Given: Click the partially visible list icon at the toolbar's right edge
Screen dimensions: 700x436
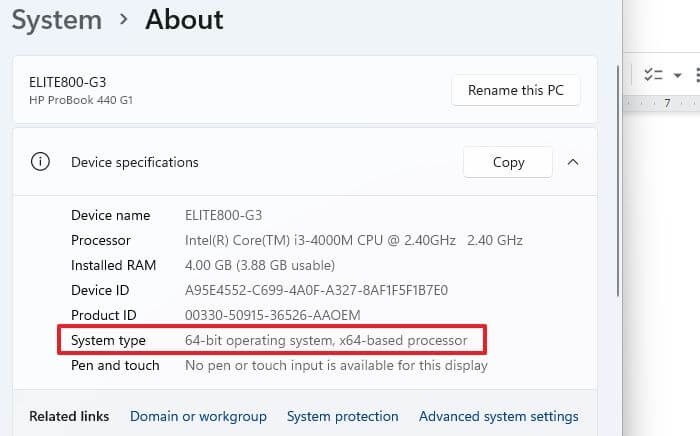Looking at the screenshot, I should [696, 75].
